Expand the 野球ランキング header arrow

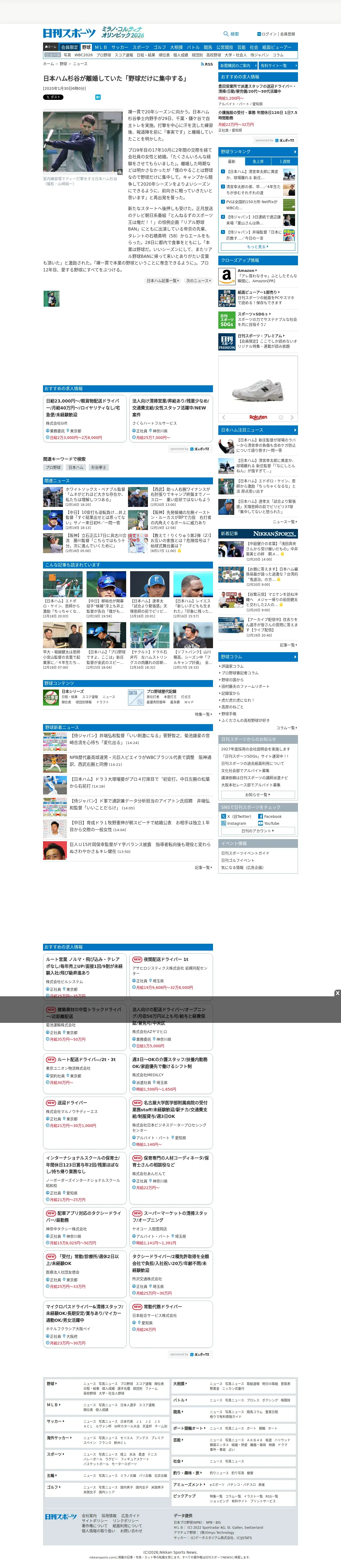(x=295, y=152)
